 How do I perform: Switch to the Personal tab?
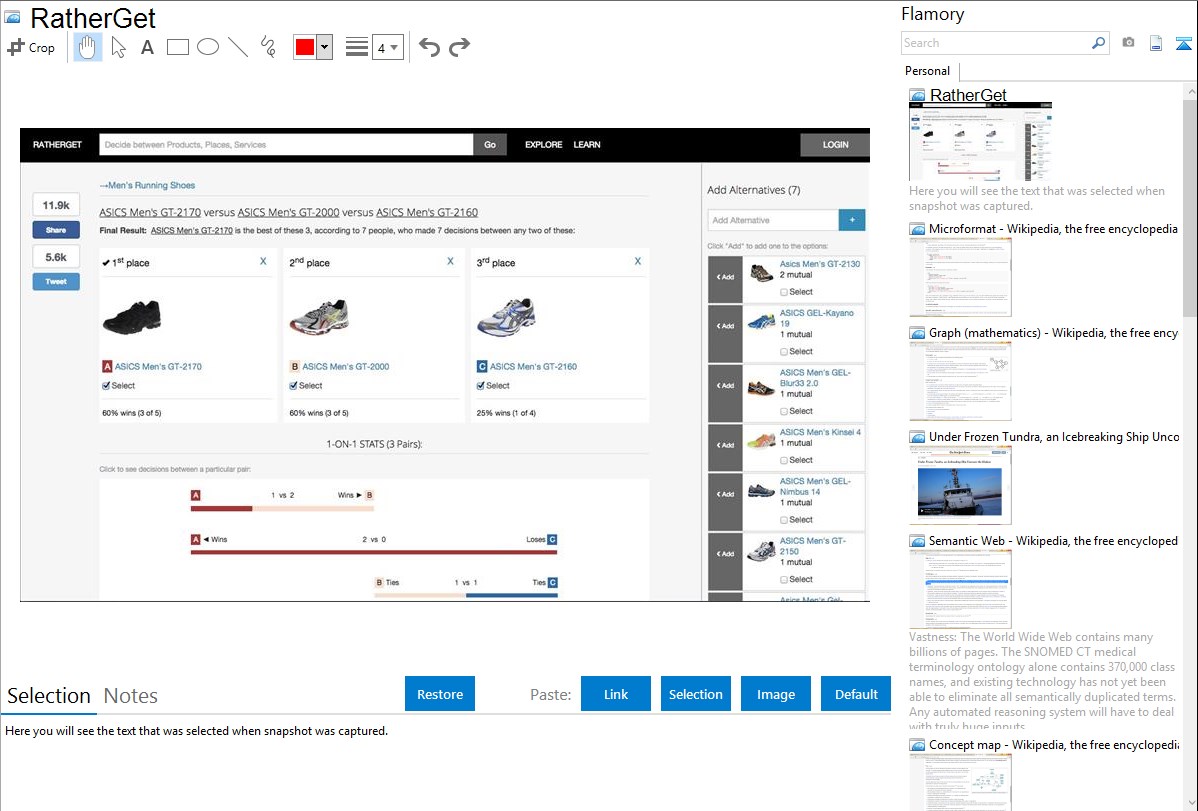click(928, 71)
